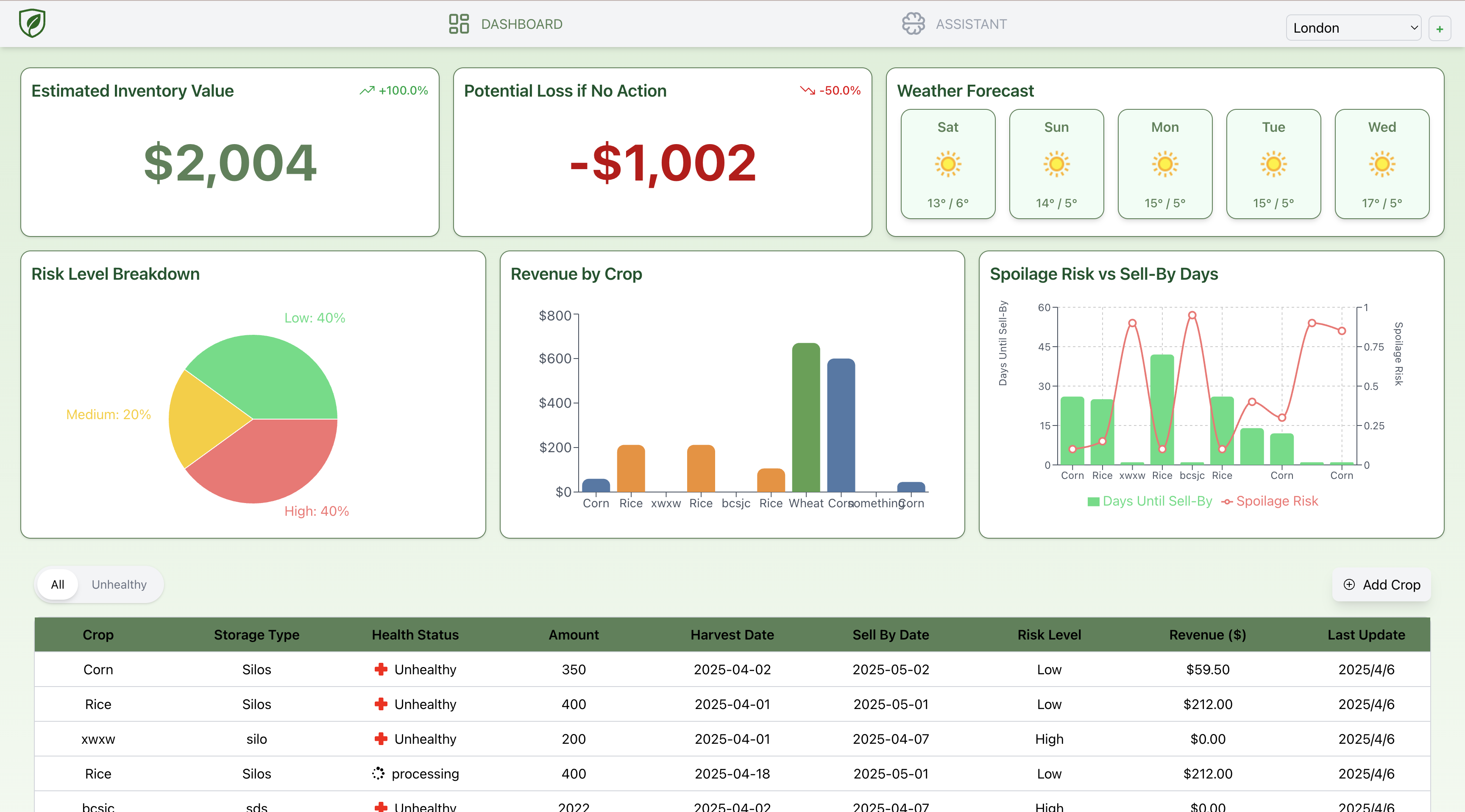The image size is (1465, 812).
Task: Click the upward trend arrow icon
Action: tap(367, 90)
